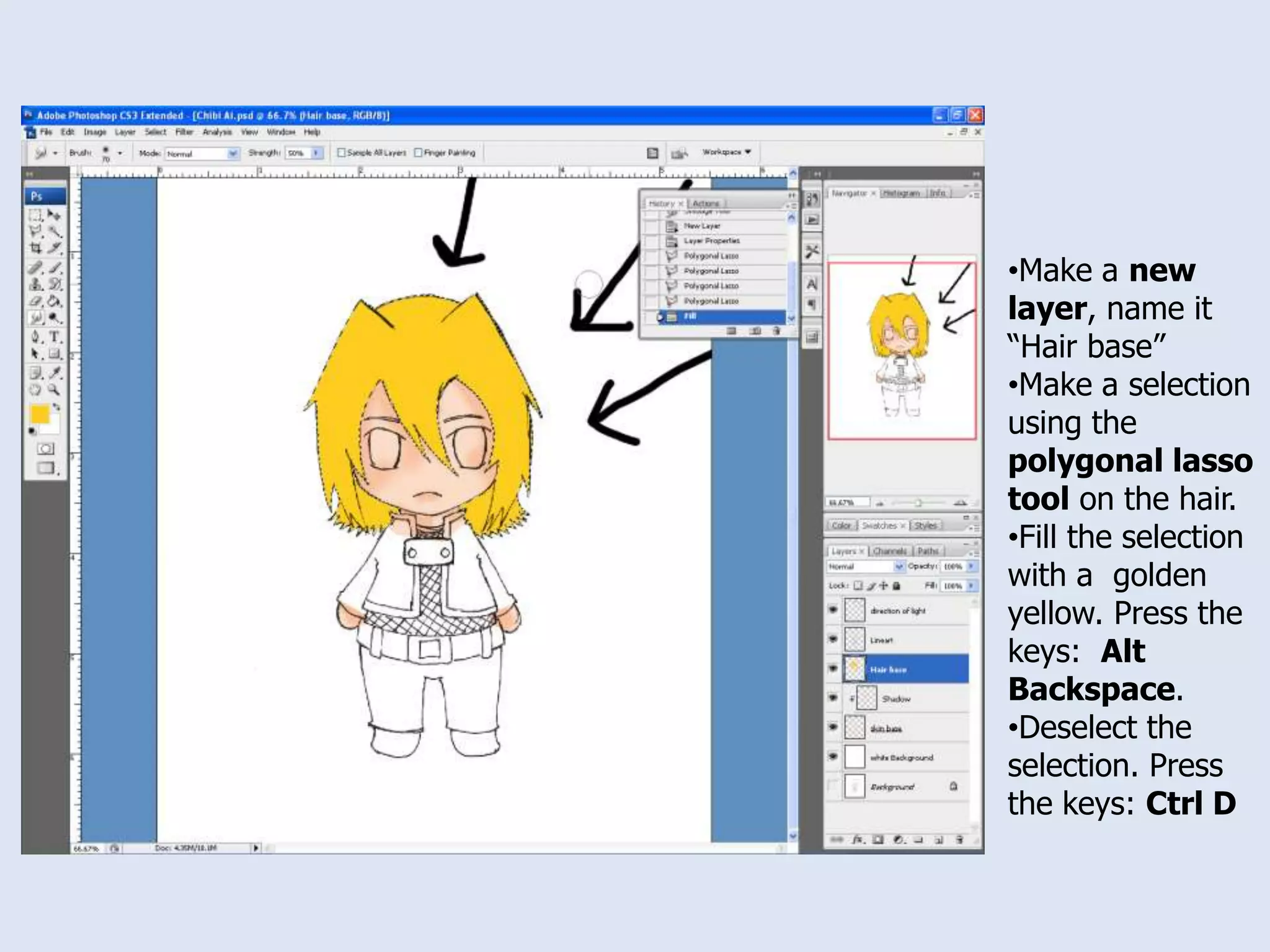Select the Clone Stamp tool
The width and height of the screenshot is (1270, 952).
click(x=36, y=284)
